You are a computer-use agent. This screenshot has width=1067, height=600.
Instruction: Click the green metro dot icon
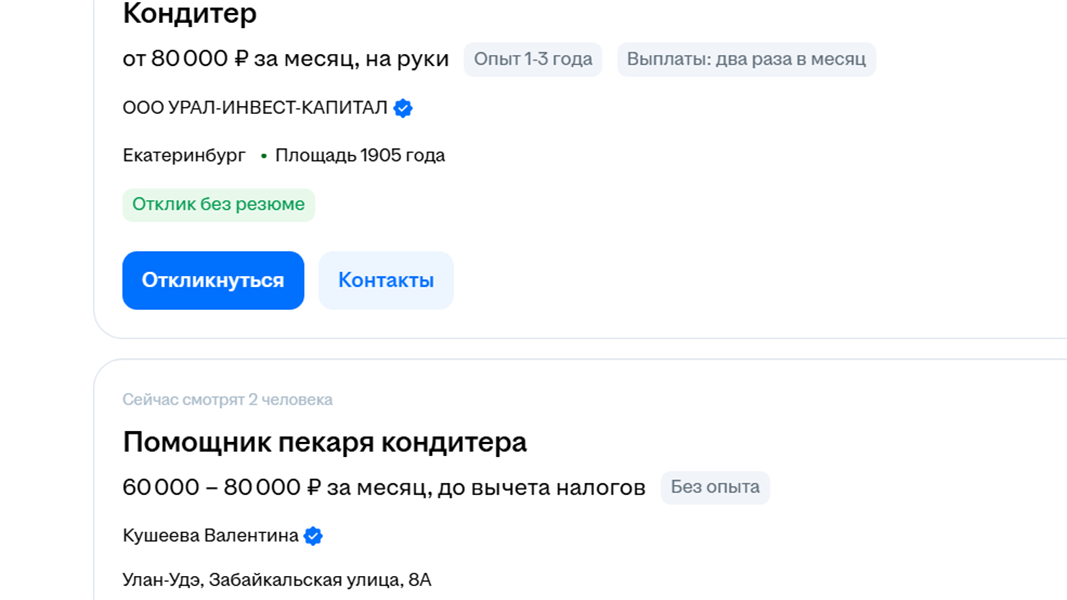pyautogui.click(x=264, y=156)
